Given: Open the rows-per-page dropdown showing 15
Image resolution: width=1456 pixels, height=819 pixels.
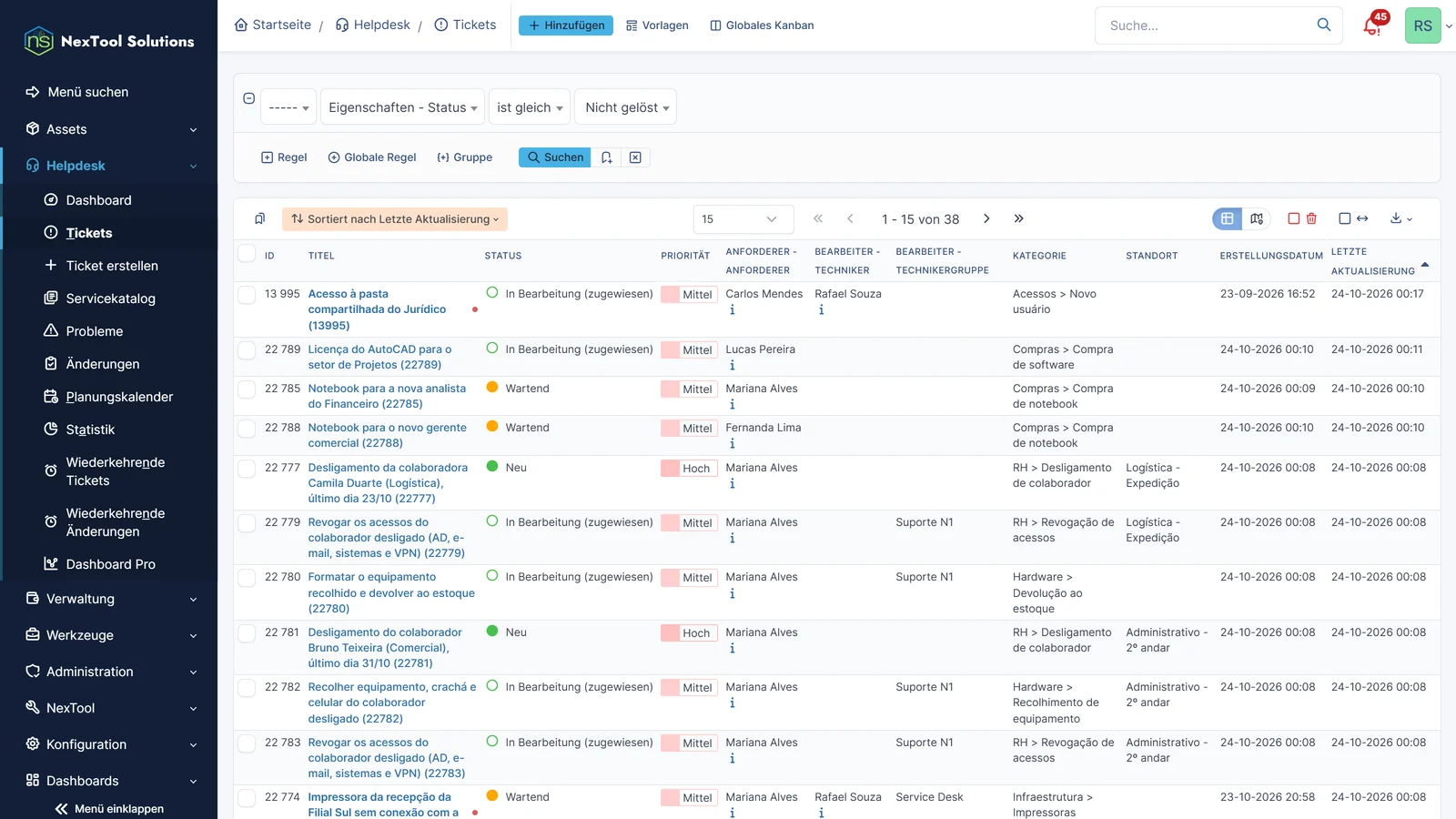Looking at the screenshot, I should [743, 219].
